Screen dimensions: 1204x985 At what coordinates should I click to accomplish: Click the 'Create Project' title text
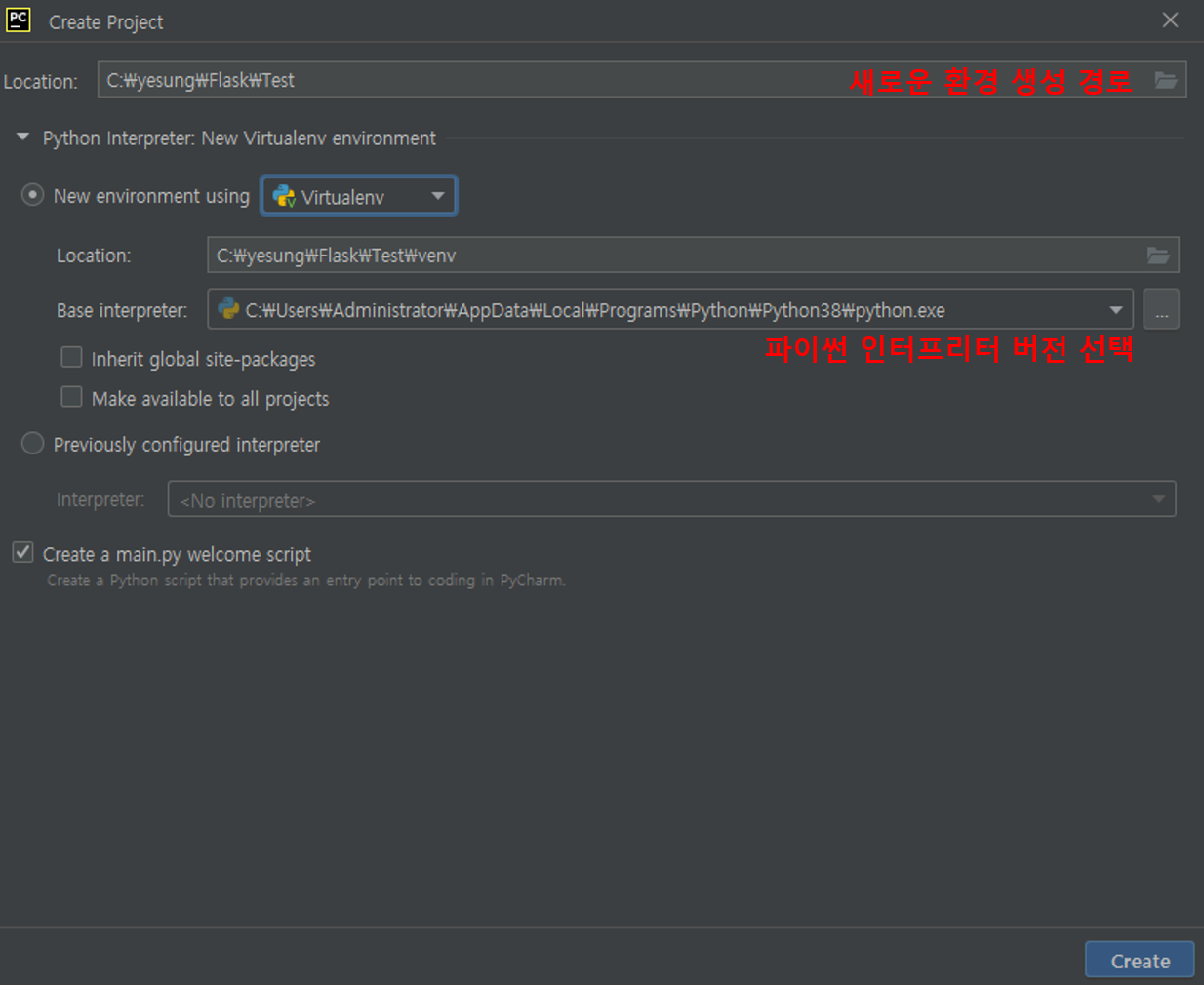click(x=105, y=21)
